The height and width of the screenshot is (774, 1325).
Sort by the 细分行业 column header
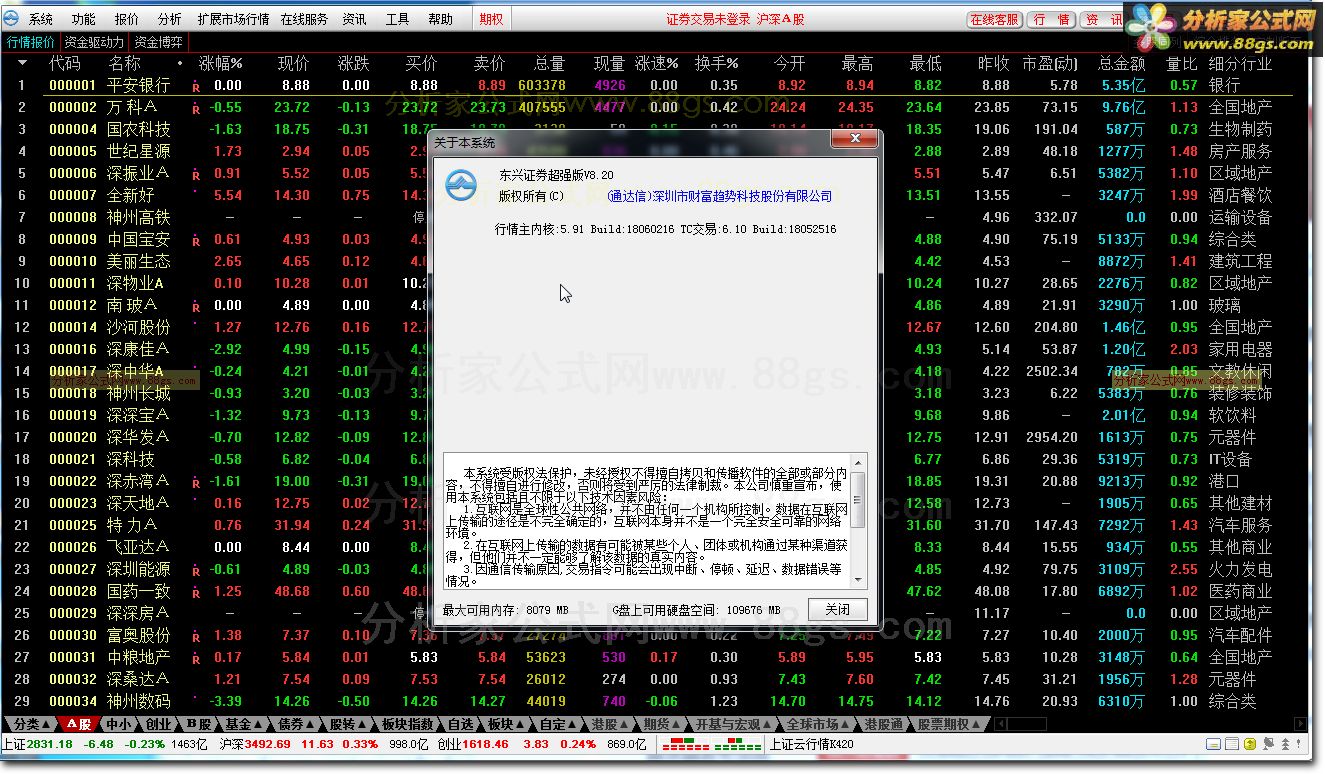[x=1240, y=63]
